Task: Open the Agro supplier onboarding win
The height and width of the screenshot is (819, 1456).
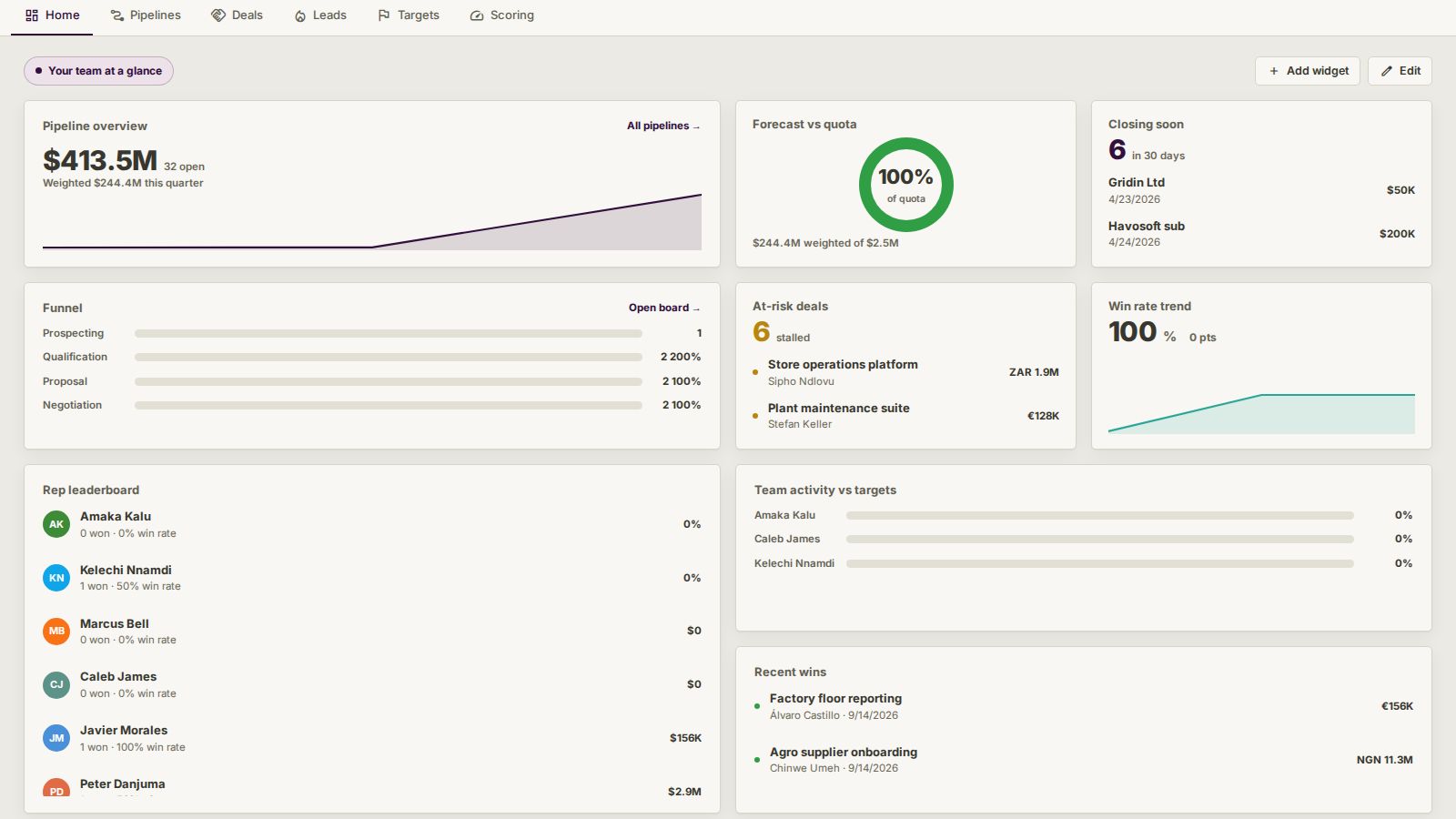Action: (1084, 760)
